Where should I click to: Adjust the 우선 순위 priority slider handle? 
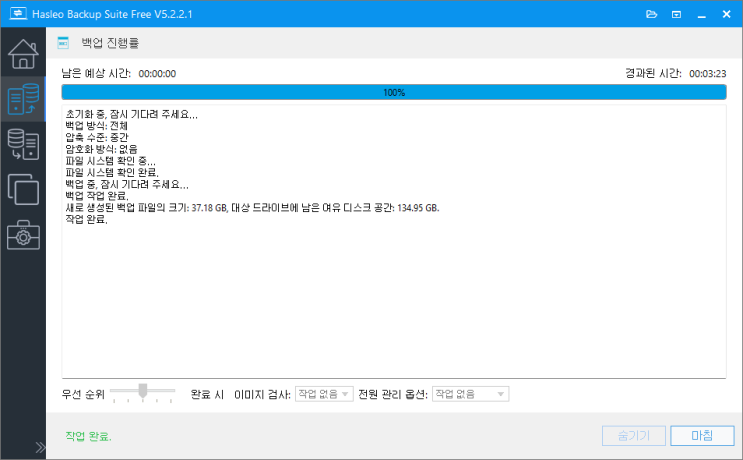click(143, 391)
